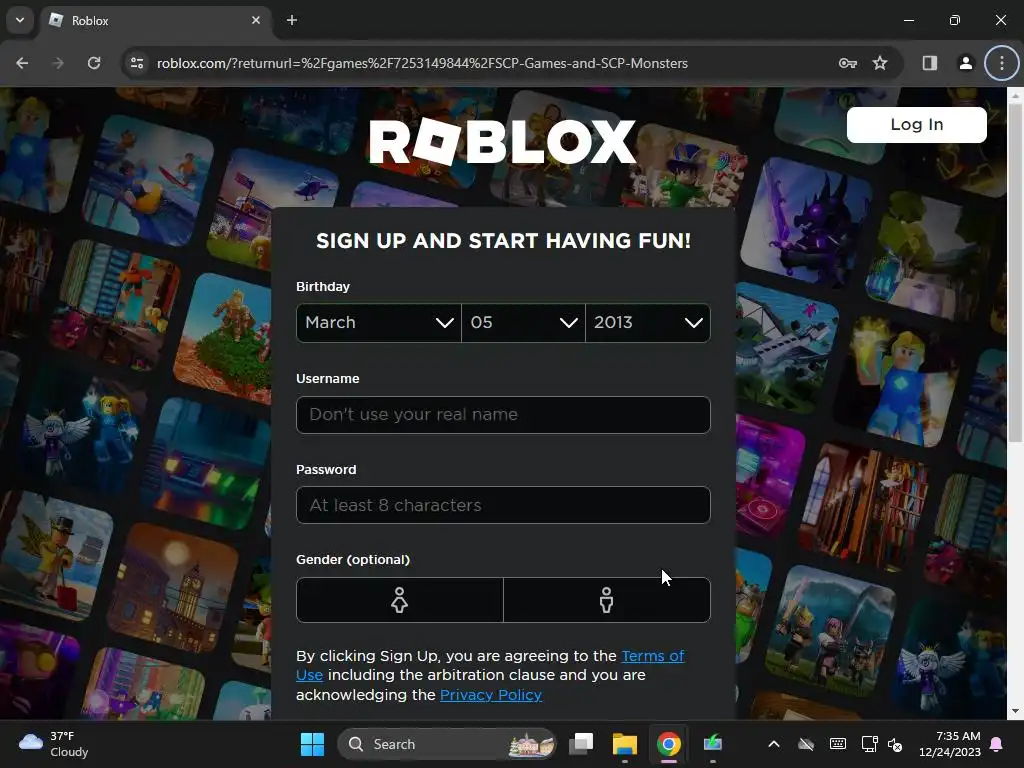Click the Chrome icon in the taskbar

pos(669,744)
